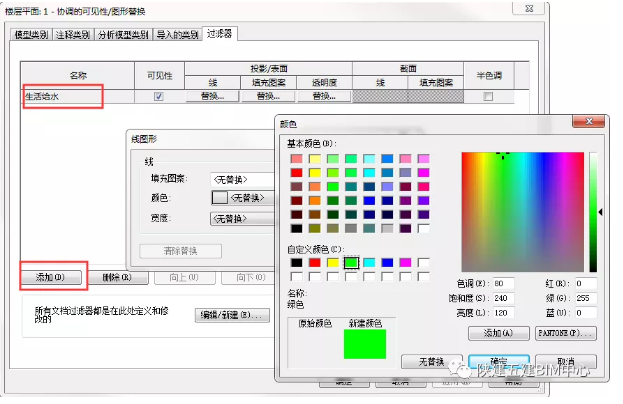The width and height of the screenshot is (623, 404).
Task: Pick the gray basic color in last row
Action: coord(351,228)
